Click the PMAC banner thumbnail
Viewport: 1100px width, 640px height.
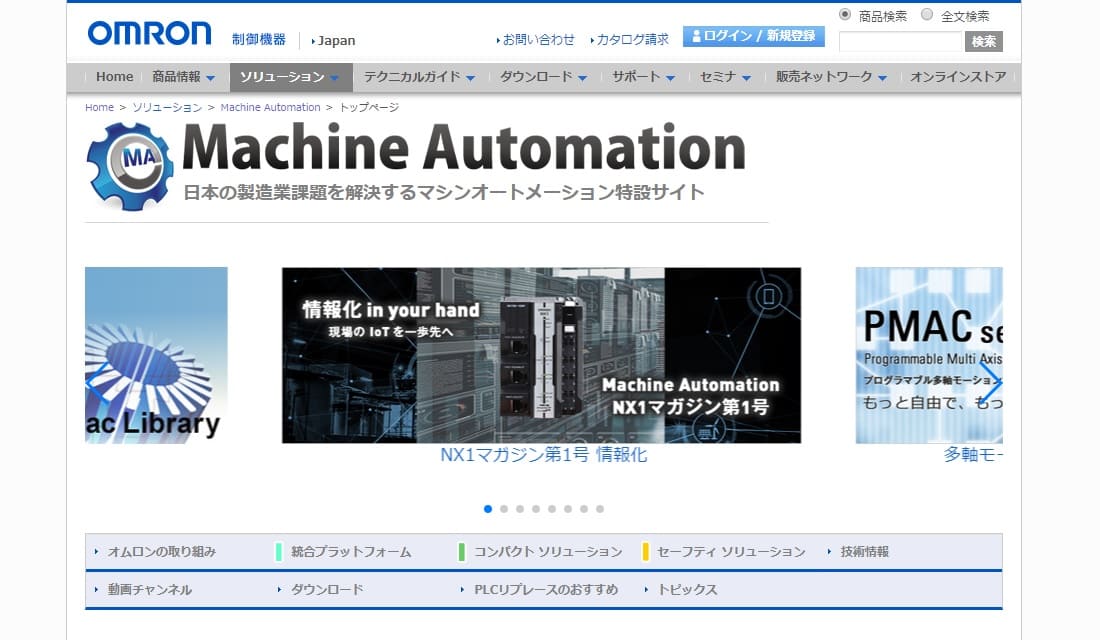pyautogui.click(x=929, y=355)
